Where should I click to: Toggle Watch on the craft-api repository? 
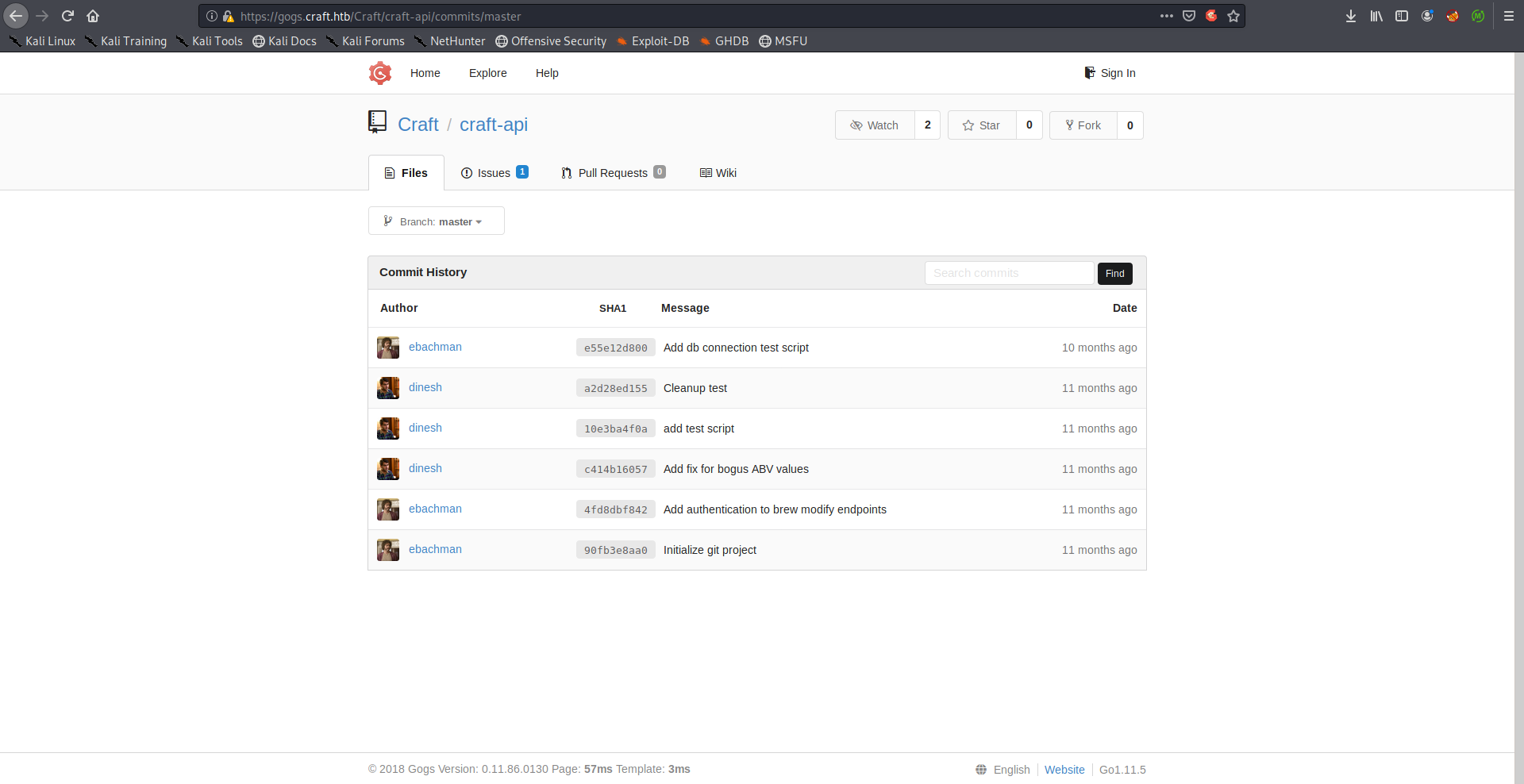(875, 125)
